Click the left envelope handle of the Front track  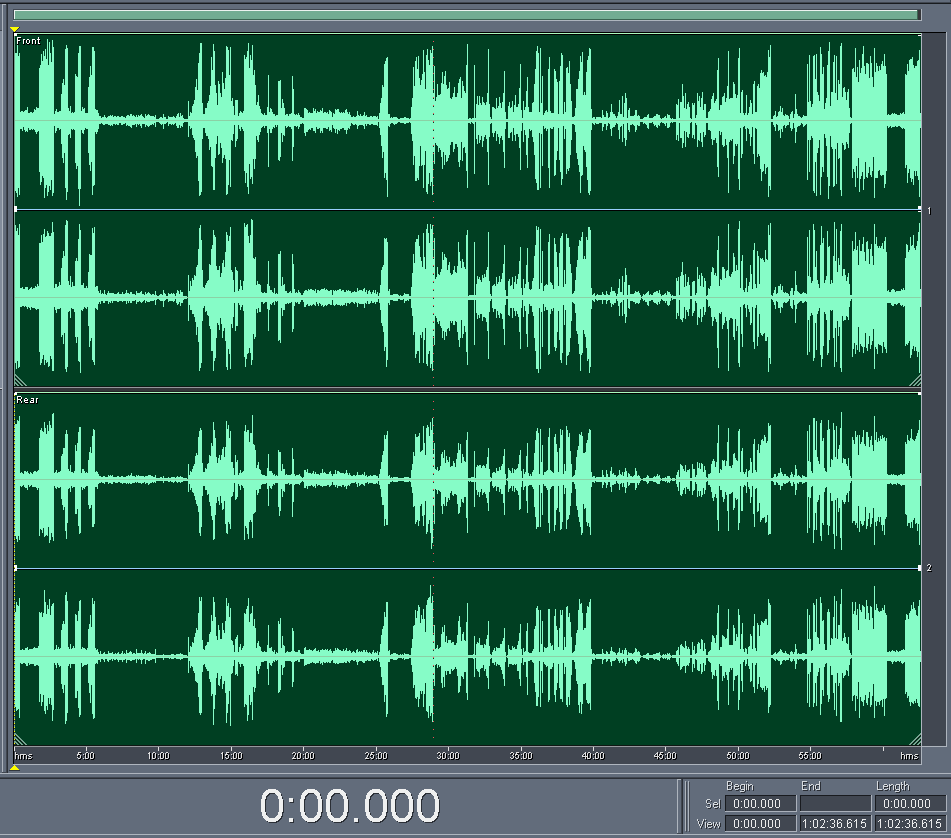pyautogui.click(x=16, y=209)
